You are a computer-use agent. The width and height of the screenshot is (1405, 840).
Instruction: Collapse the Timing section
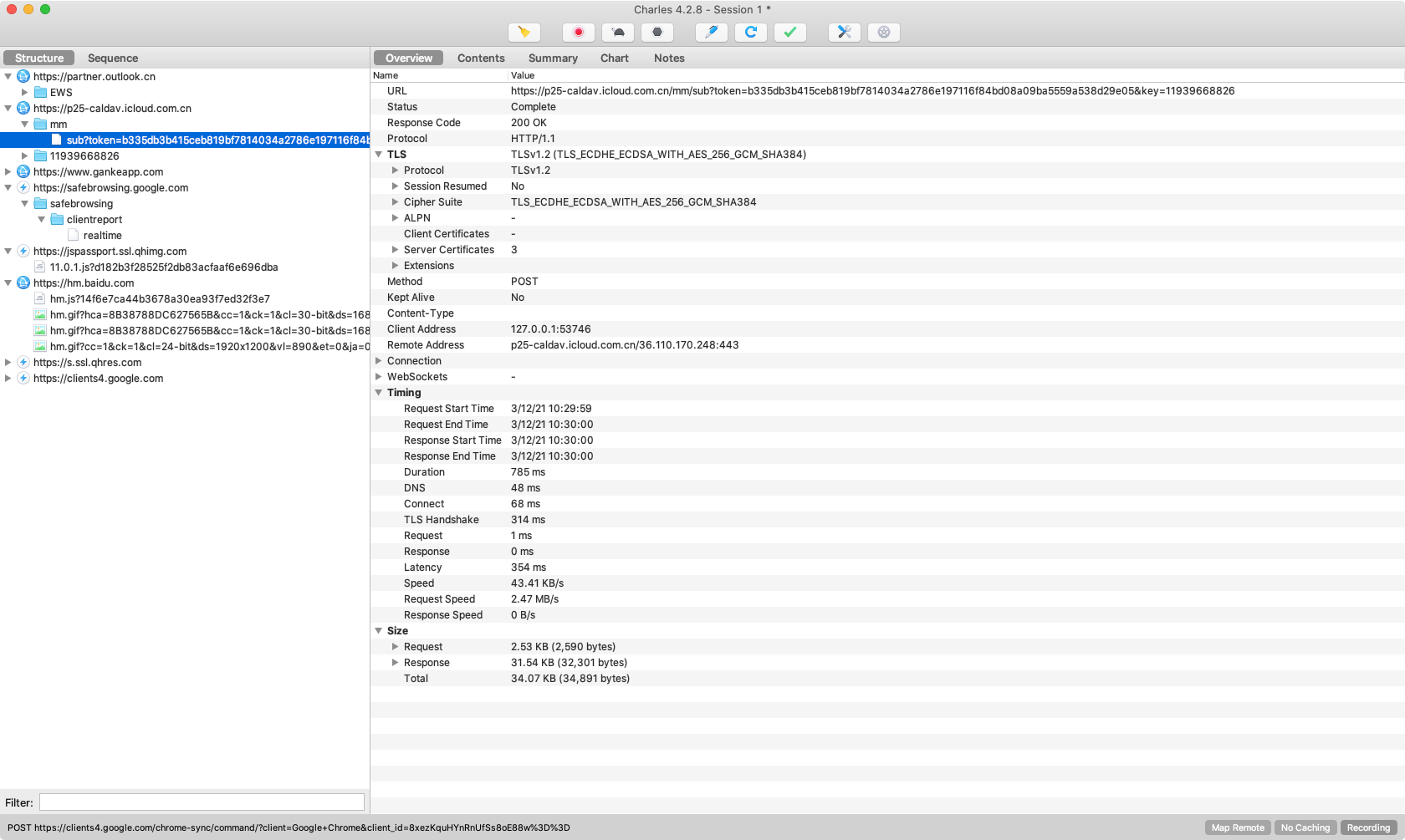(x=379, y=393)
